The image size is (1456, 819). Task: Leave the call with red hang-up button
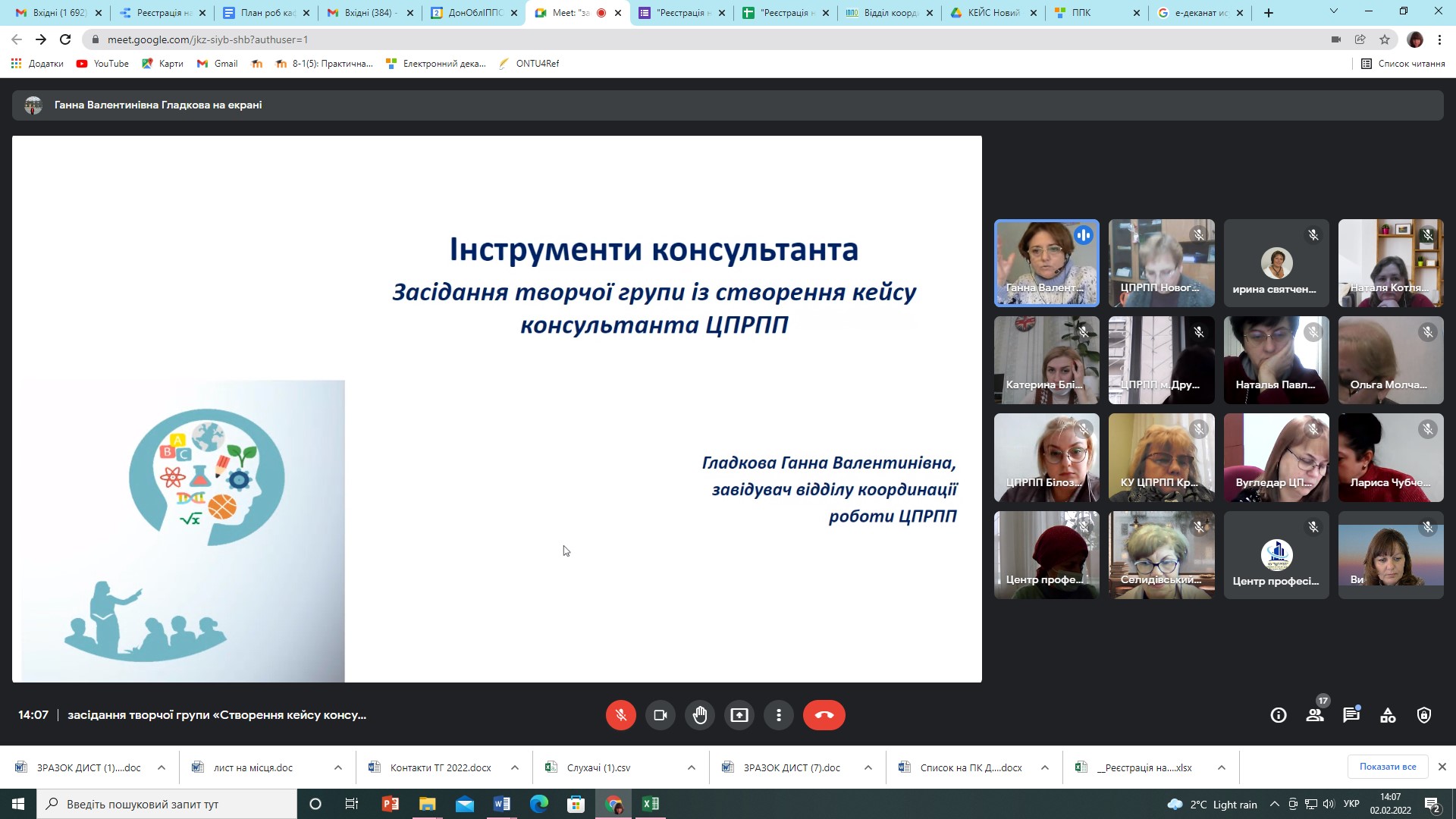[x=824, y=715]
